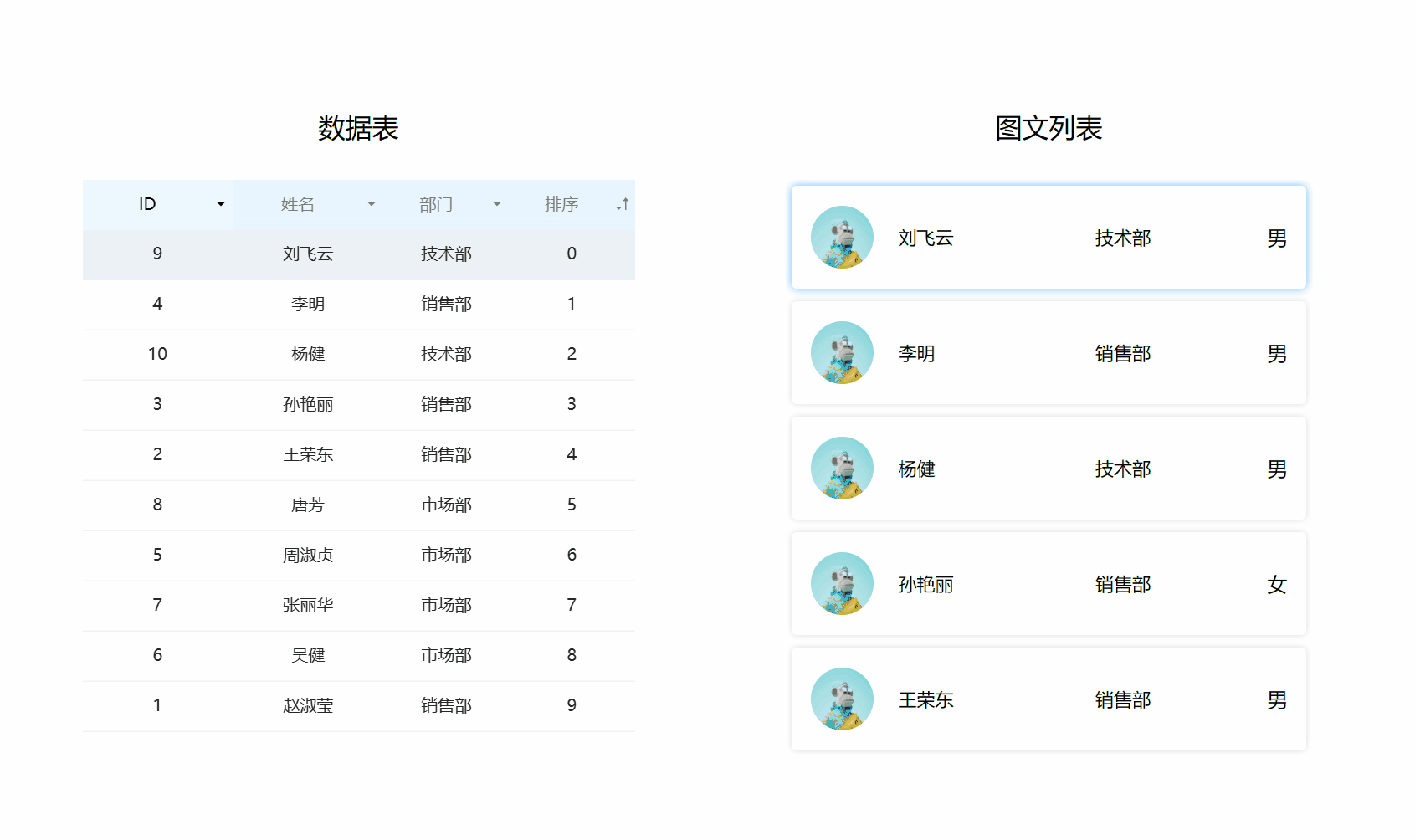1415x840 pixels.
Task: Click the 部门 column header label
Action: (x=436, y=204)
